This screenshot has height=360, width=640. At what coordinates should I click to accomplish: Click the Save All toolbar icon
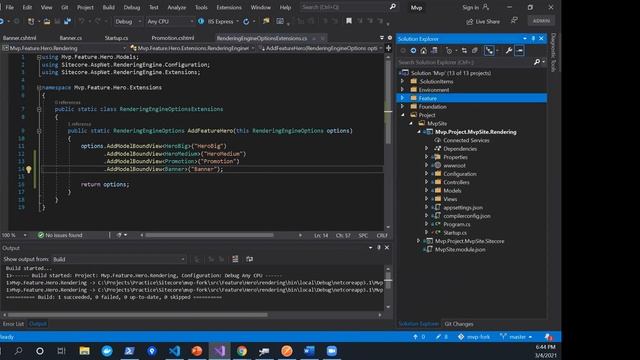67,21
